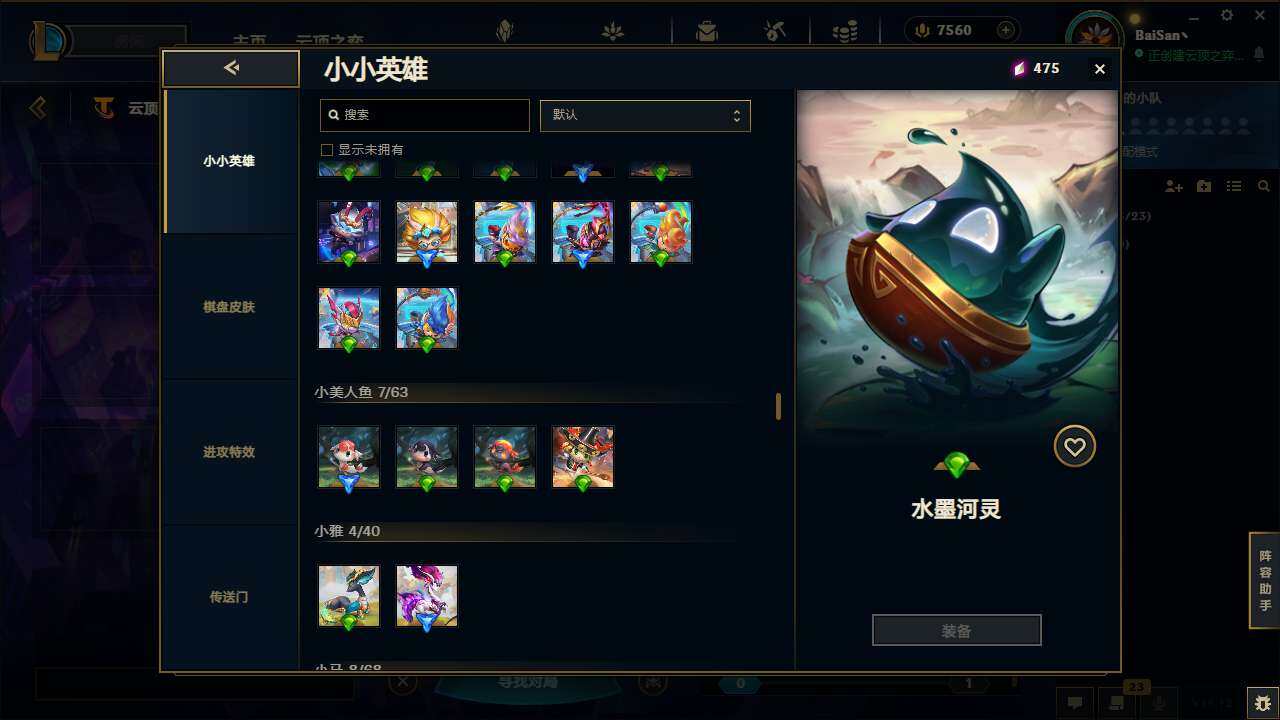Image resolution: width=1280 pixels, height=720 pixels.
Task: Select the first 小美人鱼 thumbnail
Action: point(349,457)
